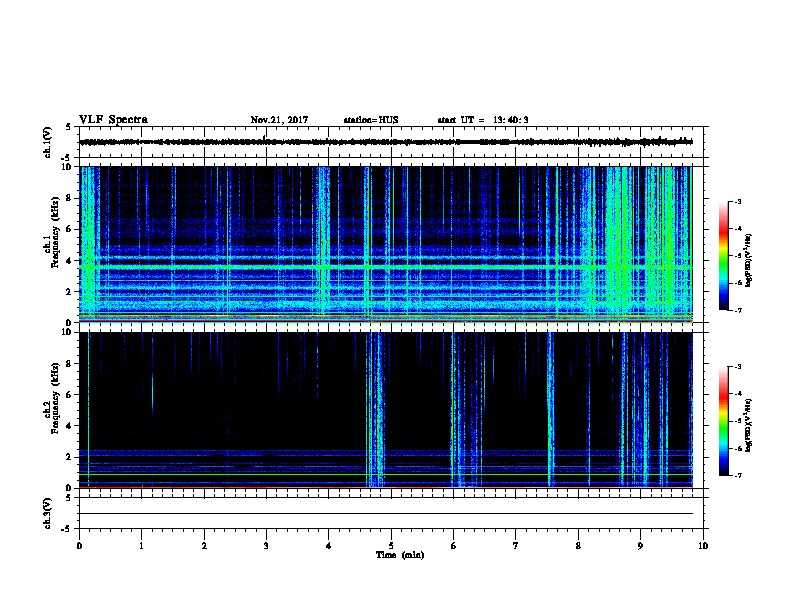Click time axis tick label '10'
Image resolution: width=792 pixels, height=612 pixels.
[703, 546]
